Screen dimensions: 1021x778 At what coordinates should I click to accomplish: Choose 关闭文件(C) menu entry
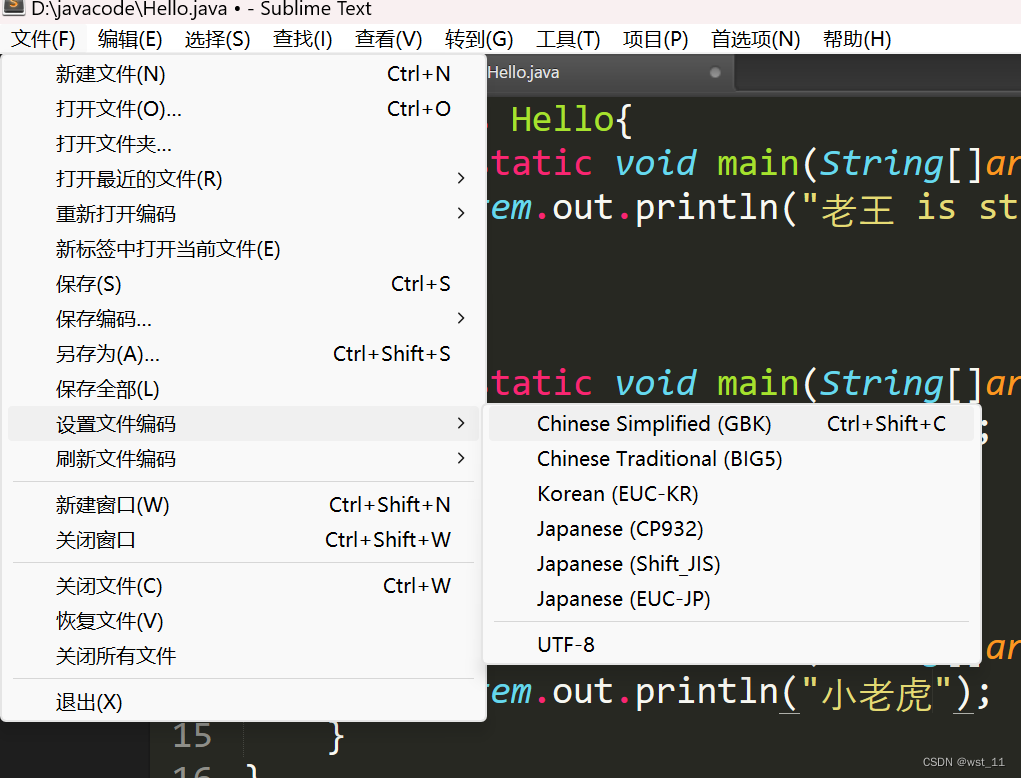244,586
